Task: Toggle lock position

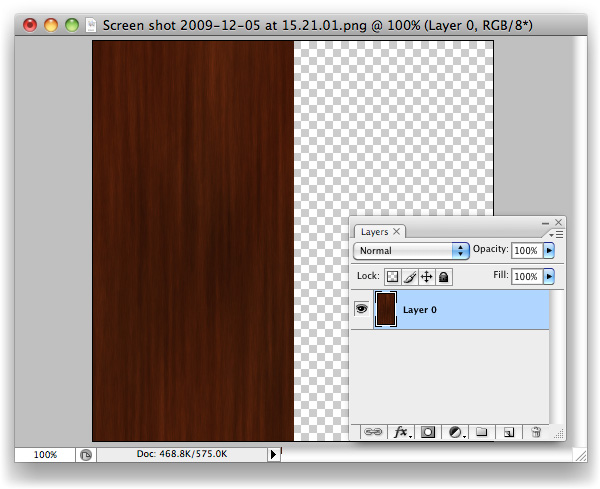Action: (x=425, y=276)
